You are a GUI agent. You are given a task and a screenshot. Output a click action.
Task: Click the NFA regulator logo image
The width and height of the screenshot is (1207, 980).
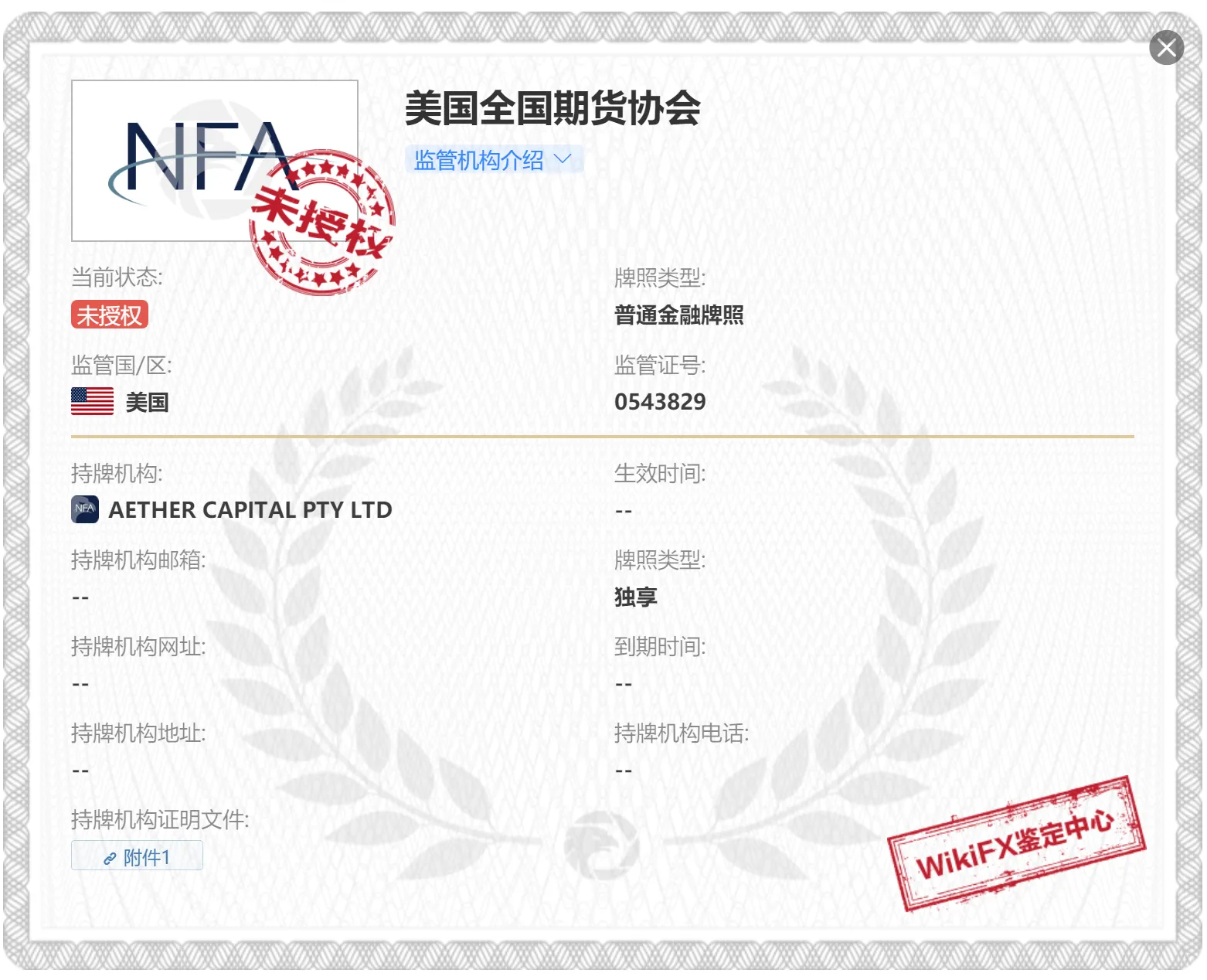215,161
